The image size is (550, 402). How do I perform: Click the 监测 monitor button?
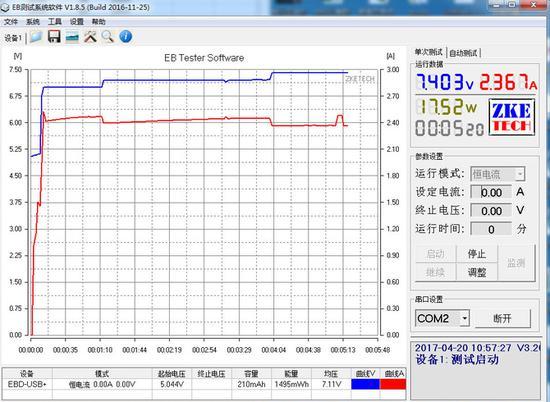pyautogui.click(x=516, y=263)
